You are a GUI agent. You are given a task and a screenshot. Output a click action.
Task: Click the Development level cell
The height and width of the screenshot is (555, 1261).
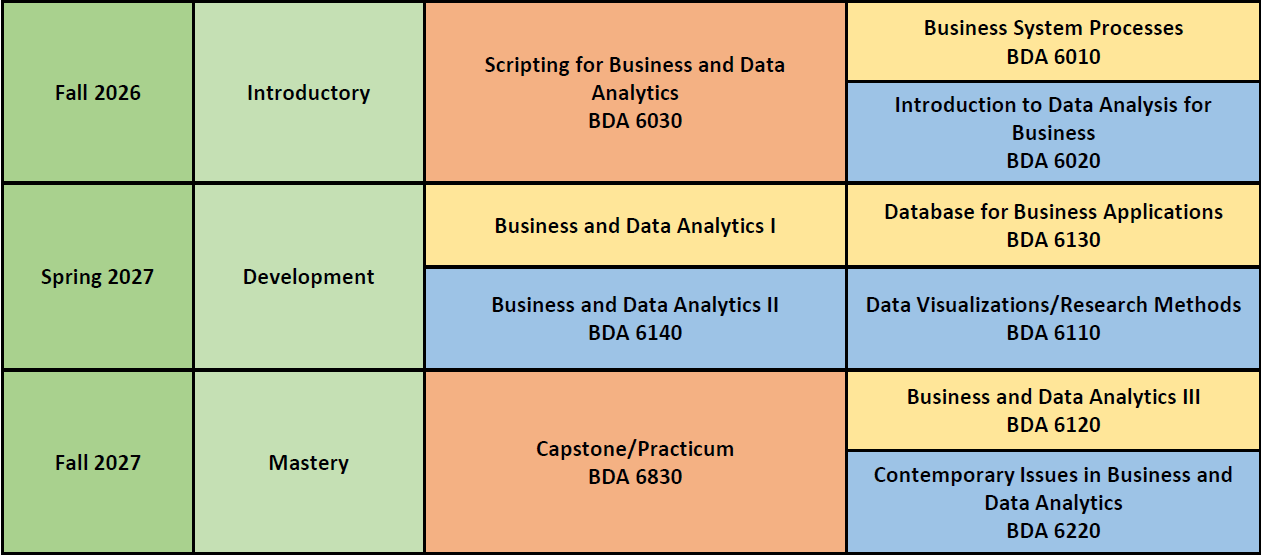click(x=308, y=277)
